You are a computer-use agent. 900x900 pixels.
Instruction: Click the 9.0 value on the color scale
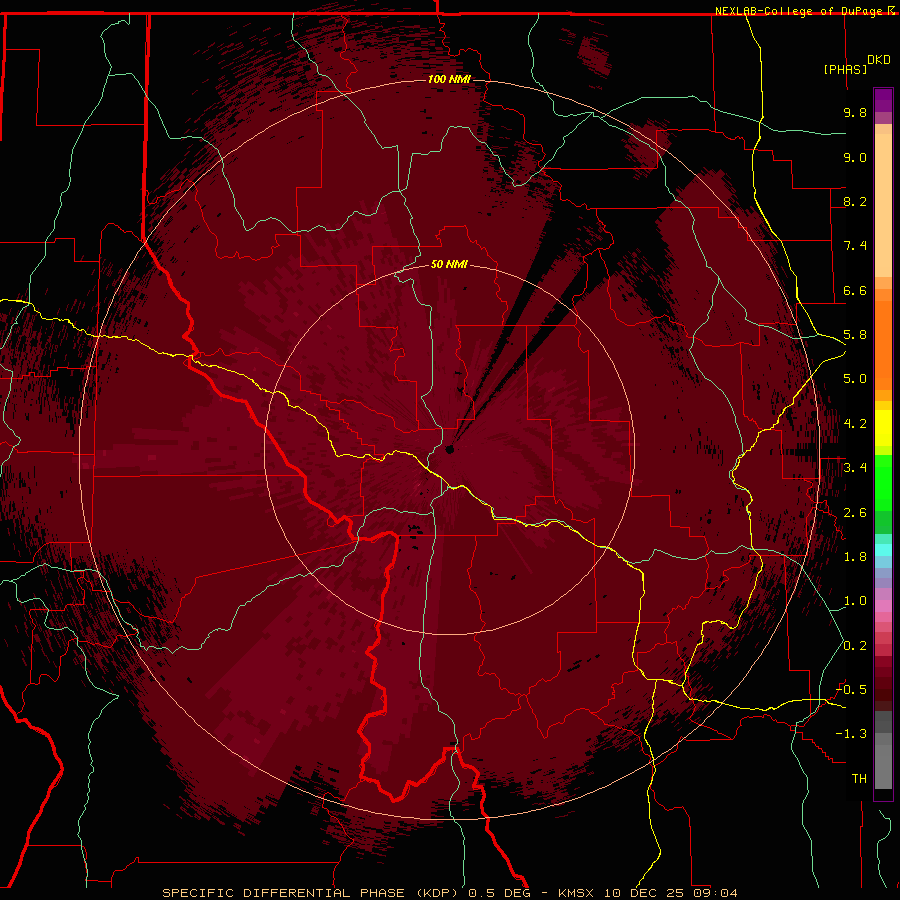855,157
